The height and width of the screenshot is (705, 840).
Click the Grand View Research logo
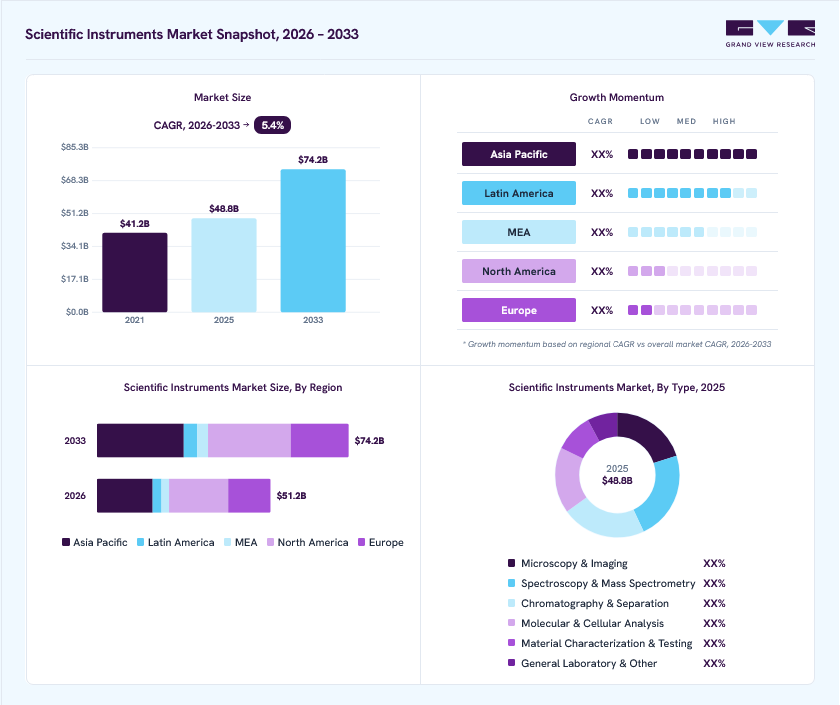point(770,34)
